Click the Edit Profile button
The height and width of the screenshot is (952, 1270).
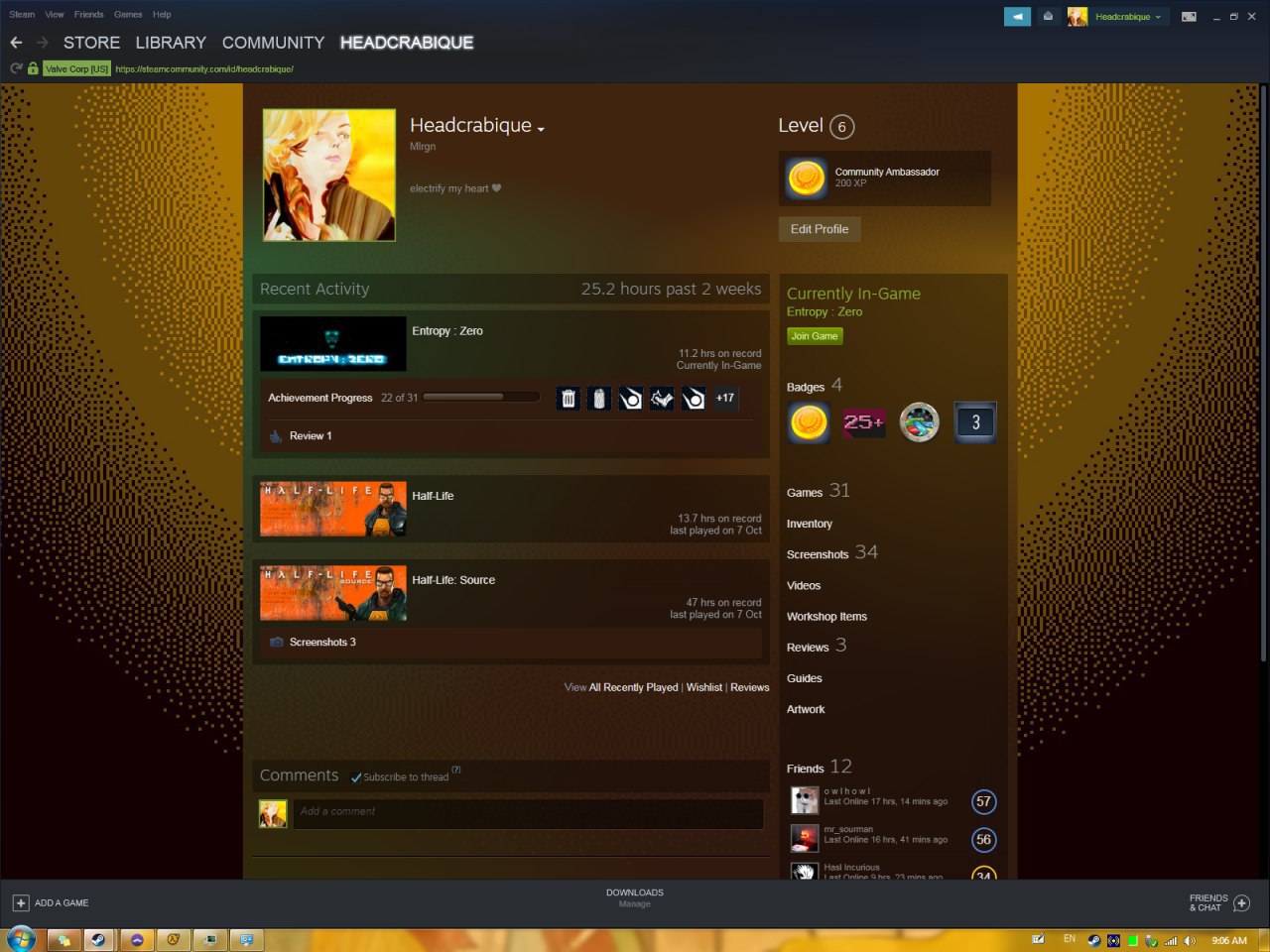tap(820, 229)
